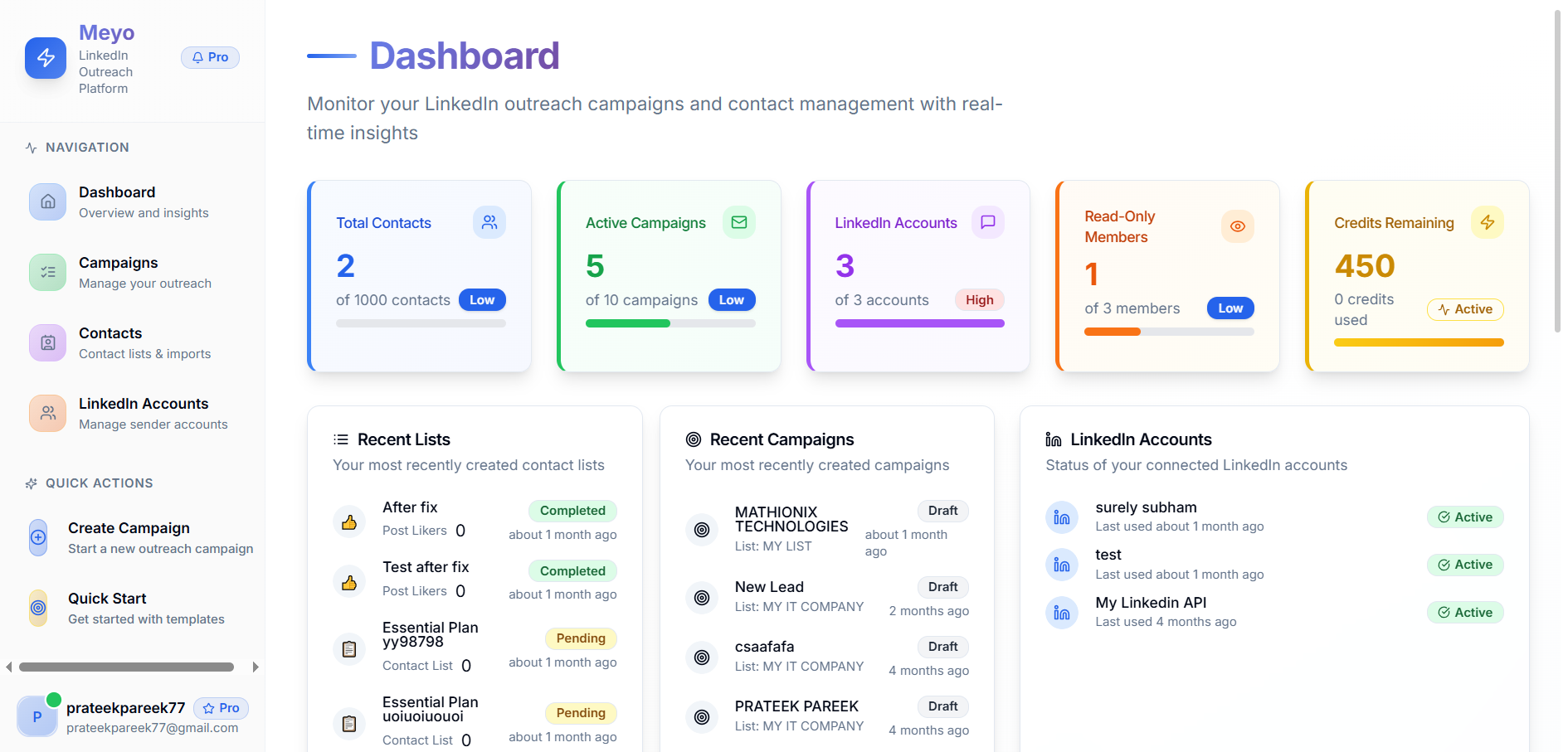Click the sidebar scroll right arrow
The image size is (1568, 752).
256,667
